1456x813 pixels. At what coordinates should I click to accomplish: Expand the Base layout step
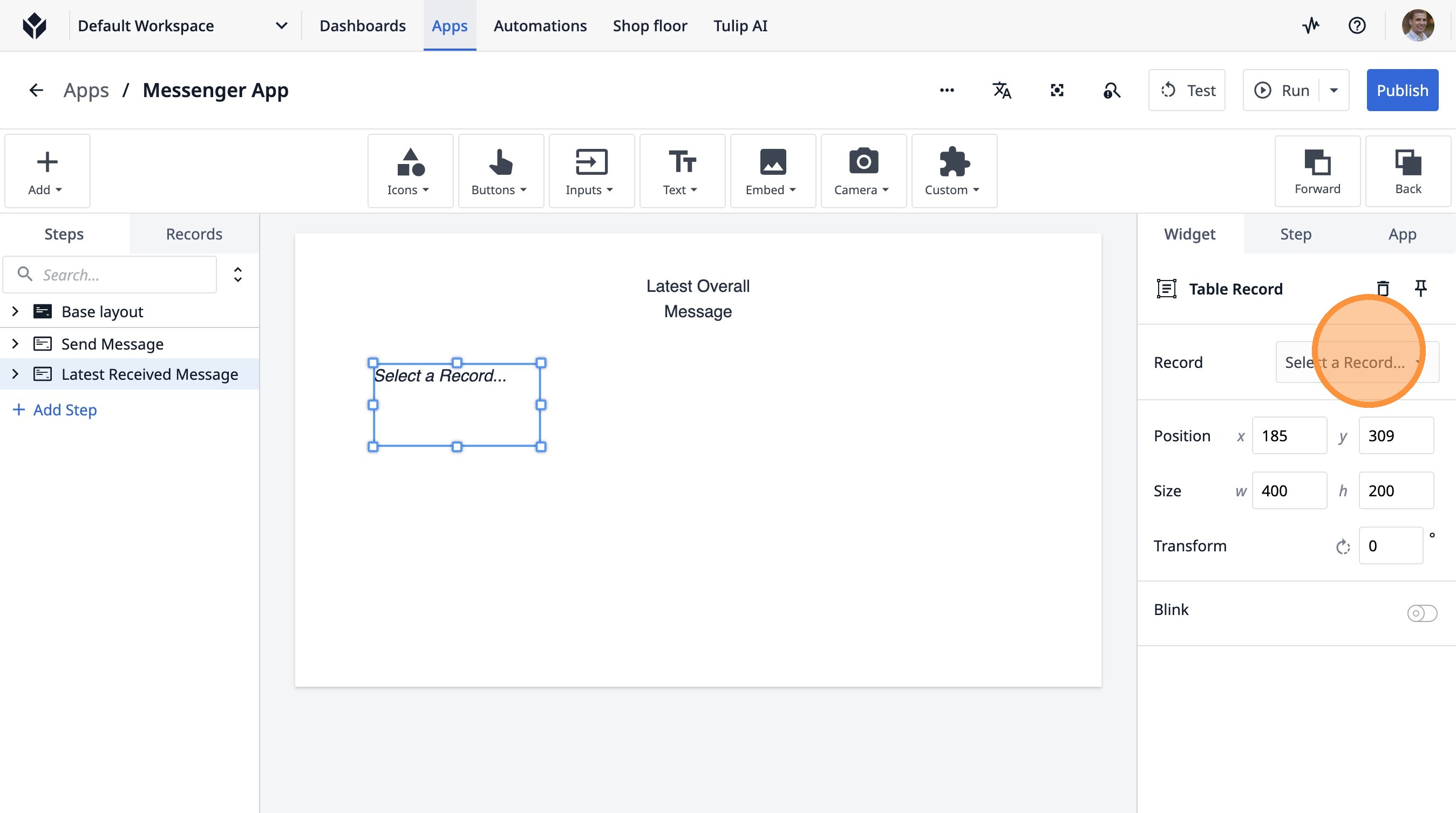15,311
